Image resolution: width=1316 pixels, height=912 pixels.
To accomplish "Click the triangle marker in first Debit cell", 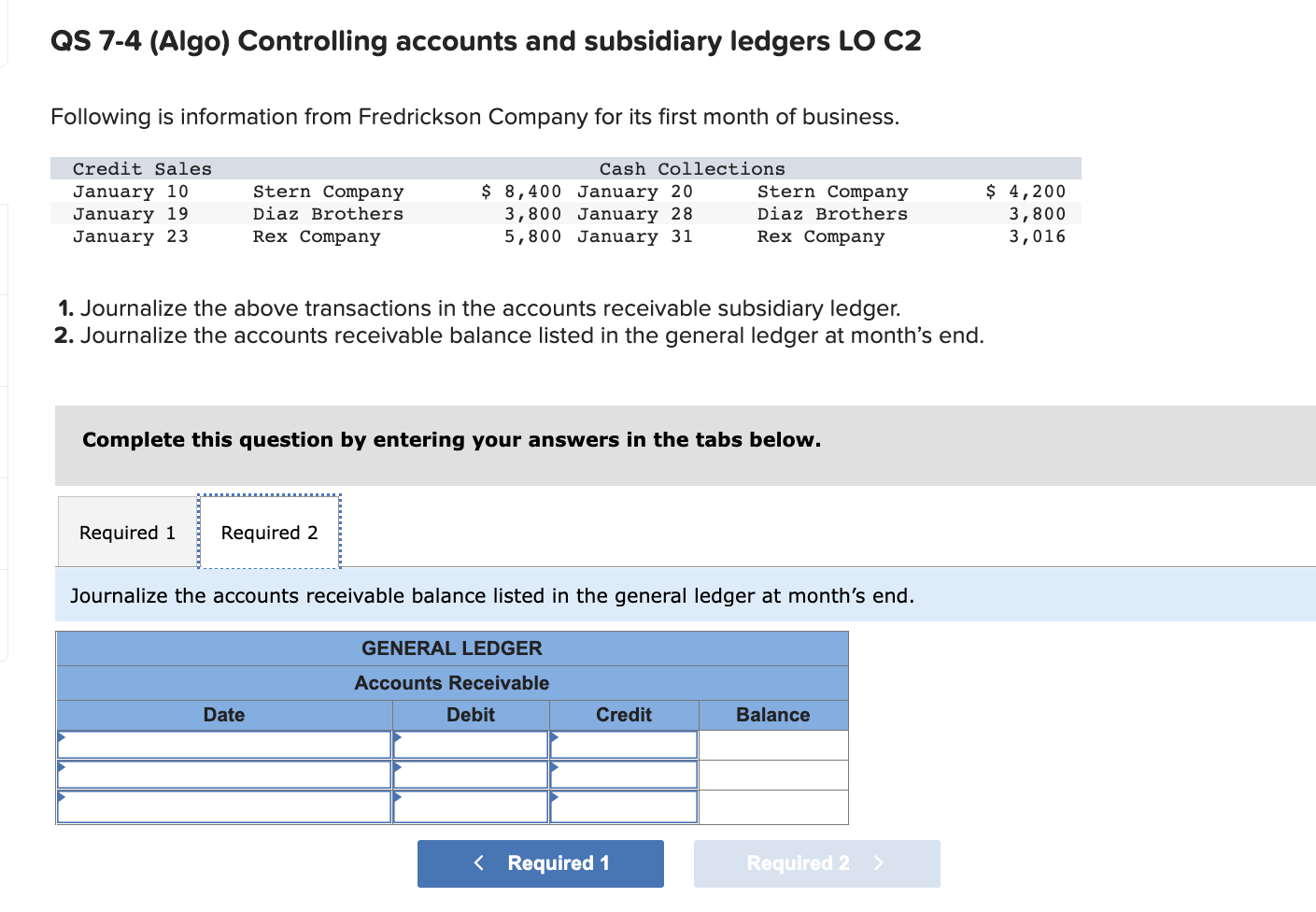I will 397,738.
